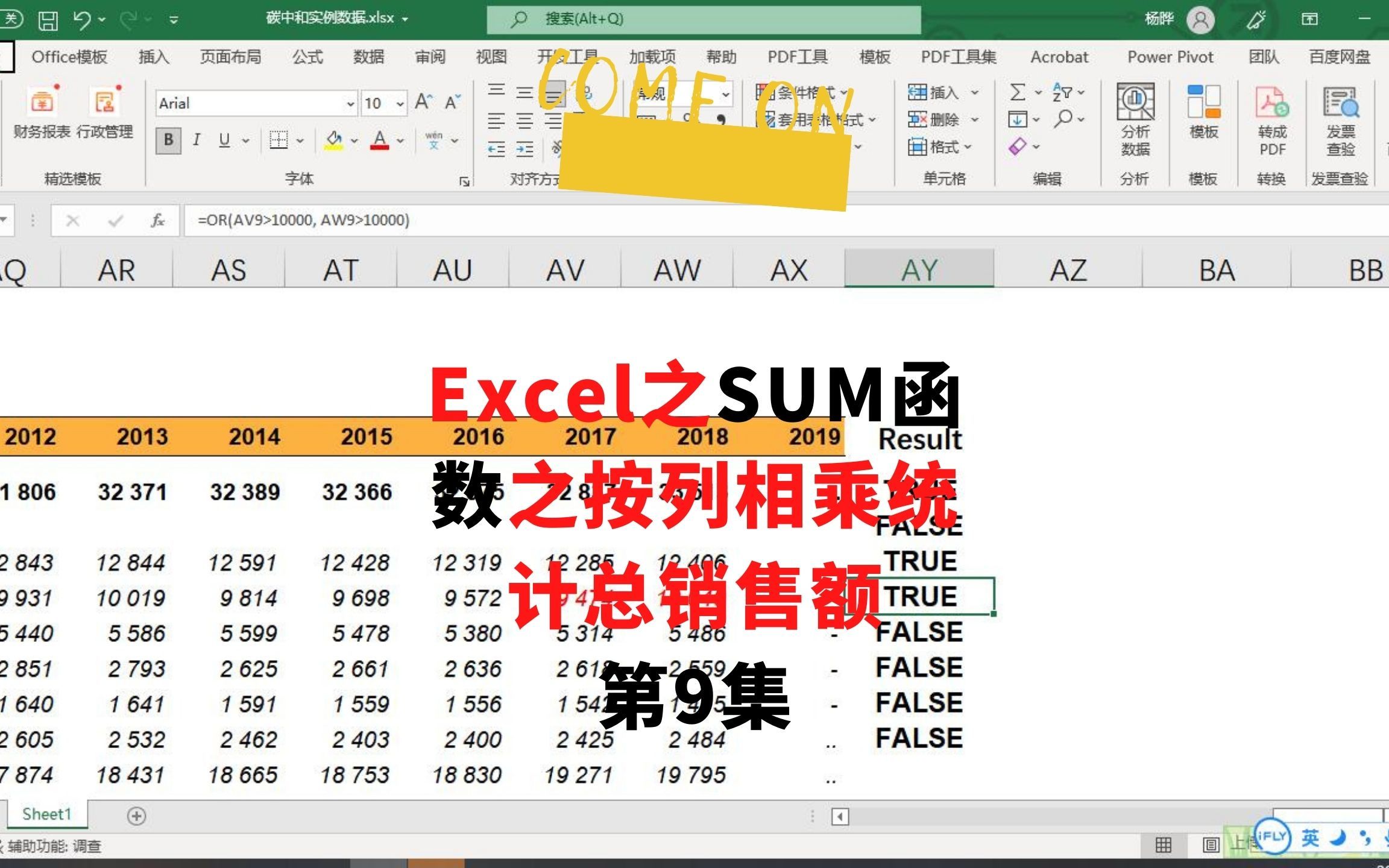Click the Undo arrow icon
Viewport: 1389px width, 868px height.
coord(81,20)
